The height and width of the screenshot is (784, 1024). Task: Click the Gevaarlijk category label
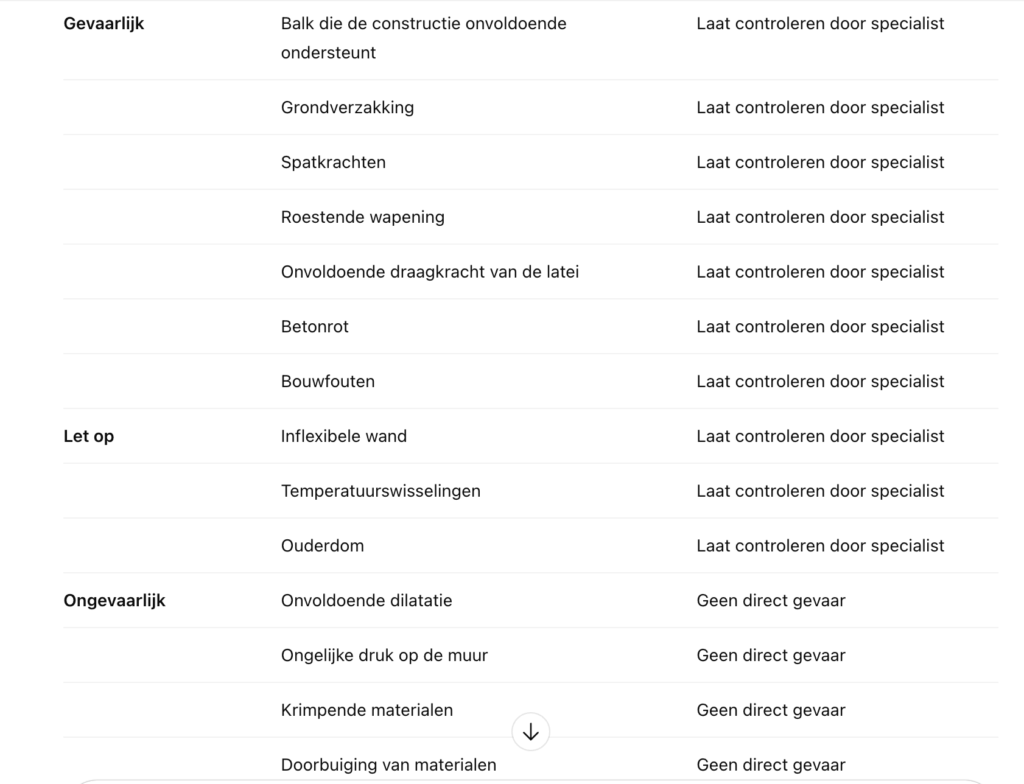click(x=104, y=23)
